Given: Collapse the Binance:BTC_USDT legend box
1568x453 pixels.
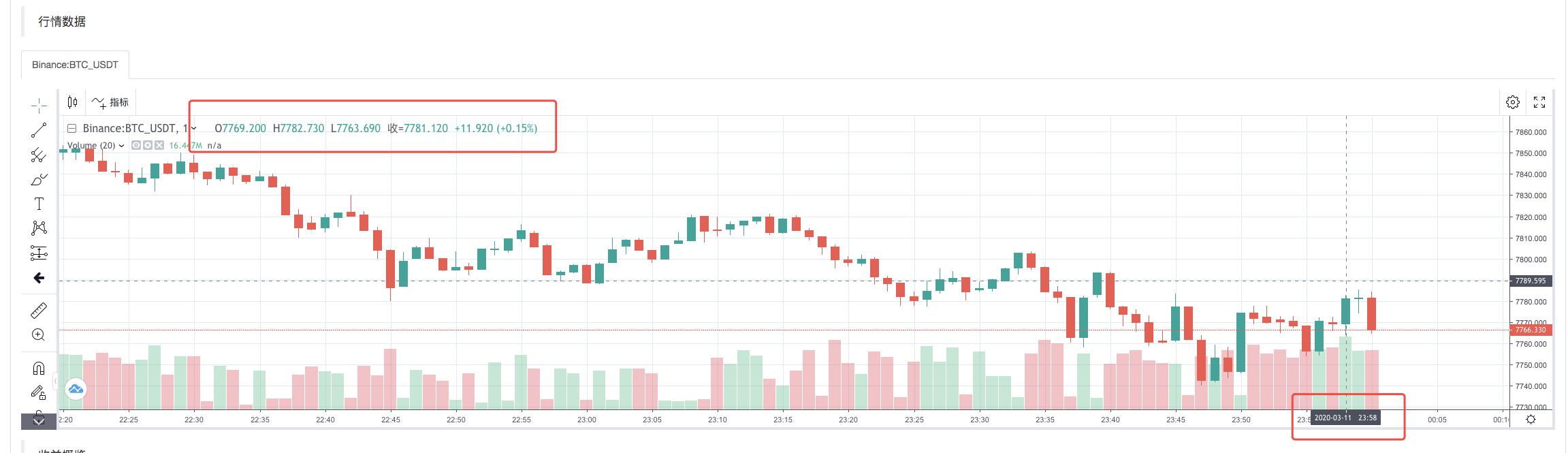Looking at the screenshot, I should click(x=71, y=128).
